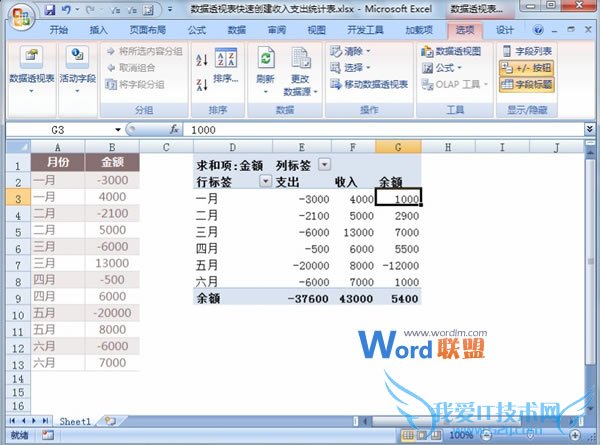Zoom in with the plus button

click(575, 435)
